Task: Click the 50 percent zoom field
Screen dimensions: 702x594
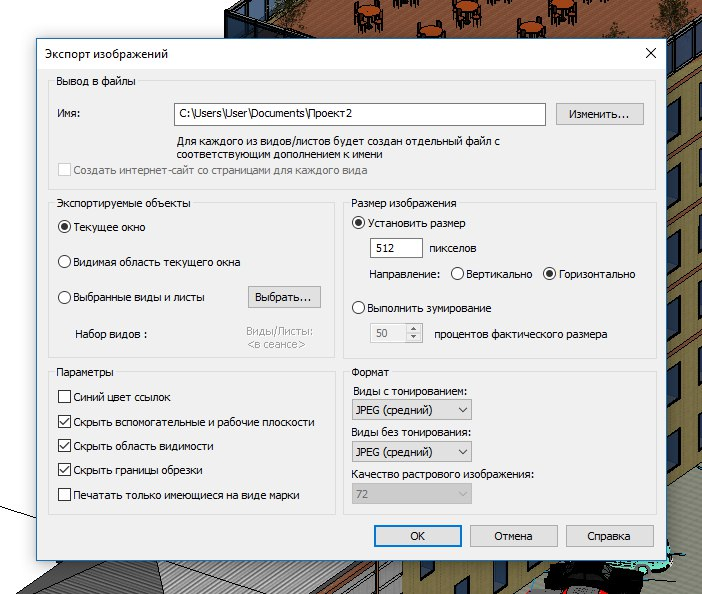Action: tap(388, 333)
